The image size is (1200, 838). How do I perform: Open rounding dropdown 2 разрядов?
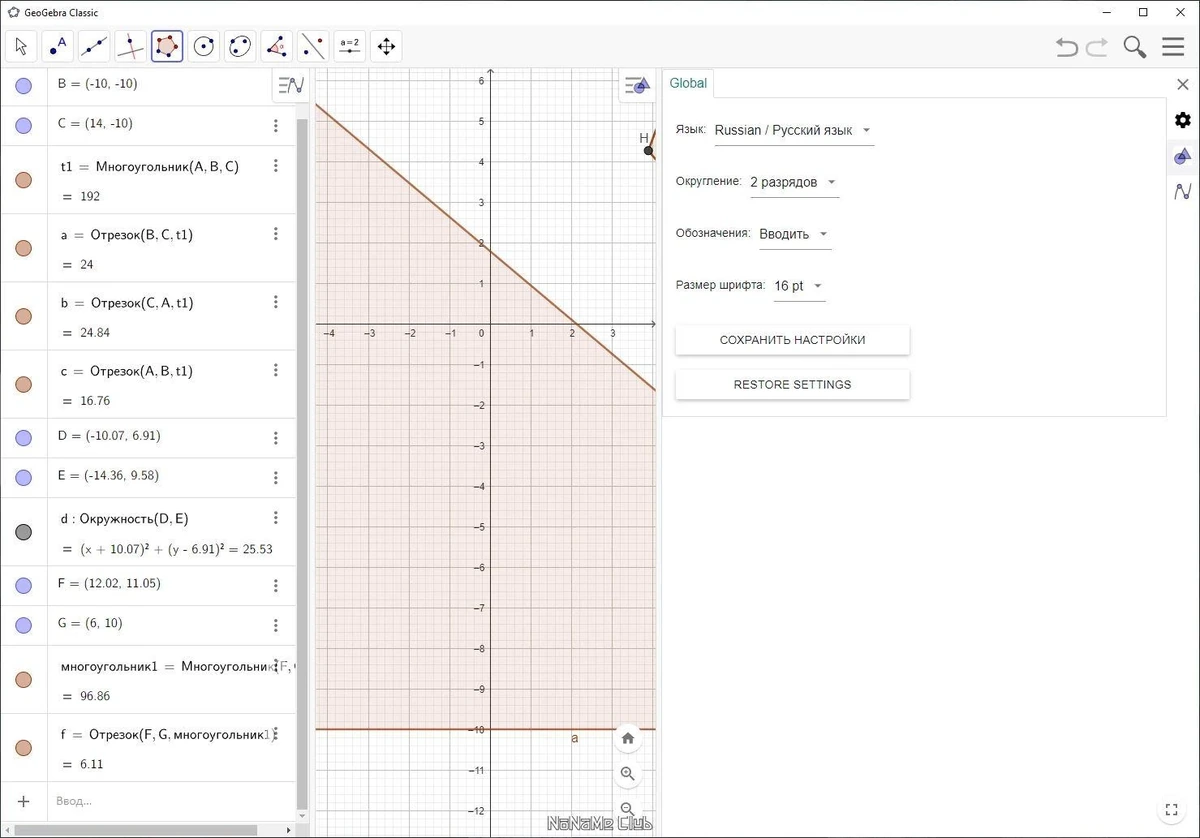point(794,183)
